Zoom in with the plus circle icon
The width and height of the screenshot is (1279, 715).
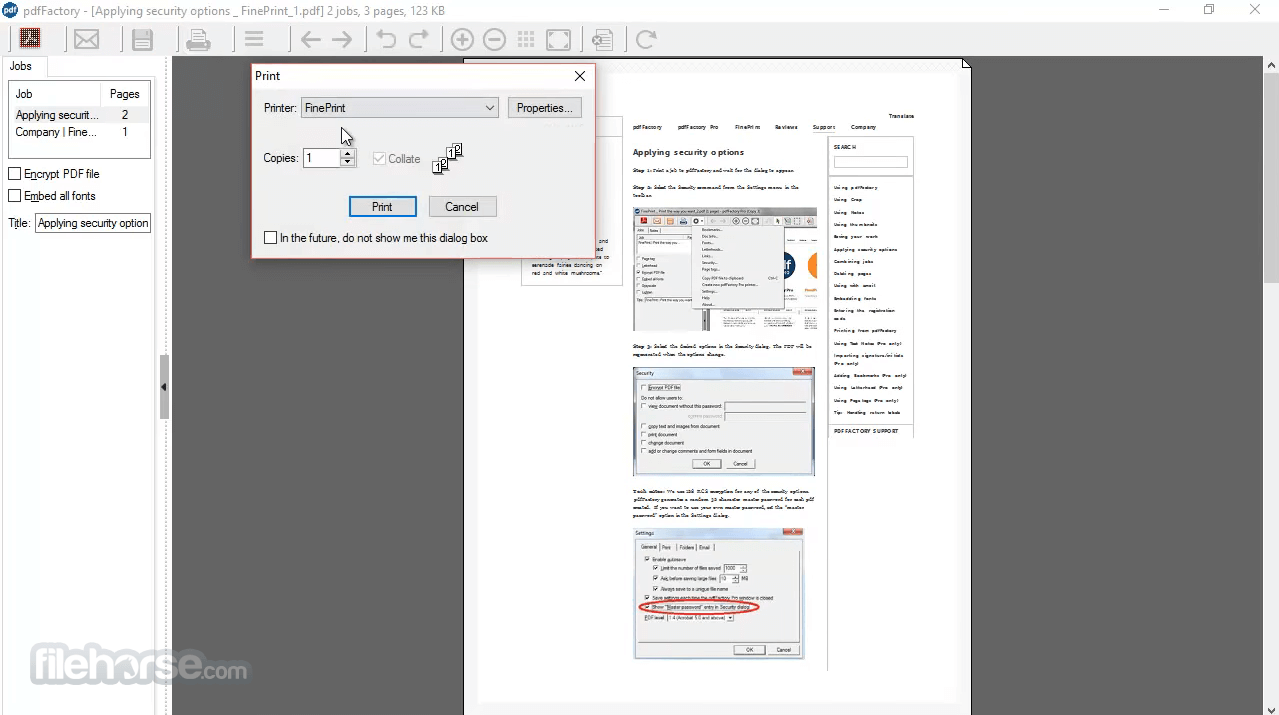pyautogui.click(x=462, y=40)
